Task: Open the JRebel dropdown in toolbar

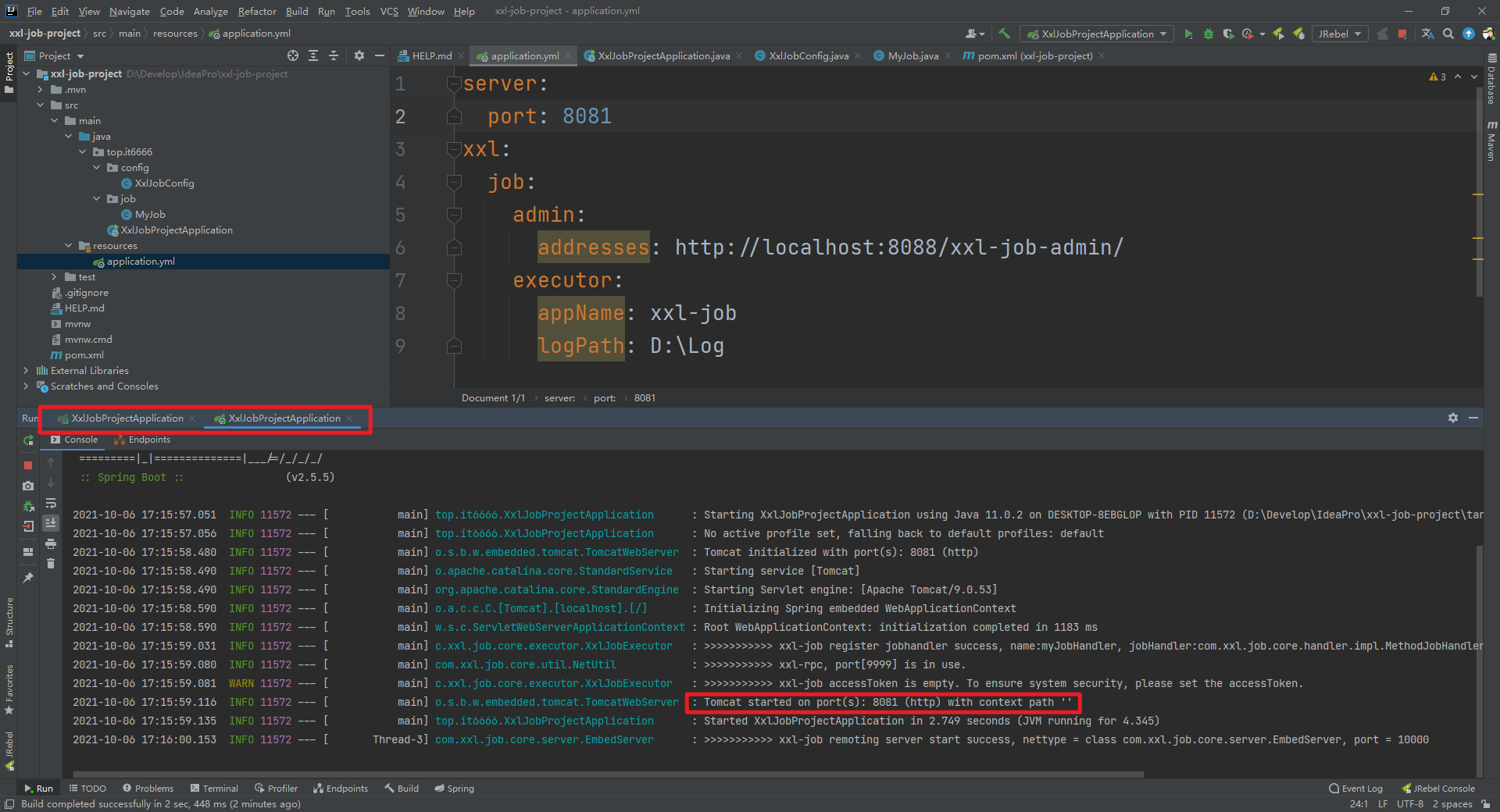Action: 1339,34
